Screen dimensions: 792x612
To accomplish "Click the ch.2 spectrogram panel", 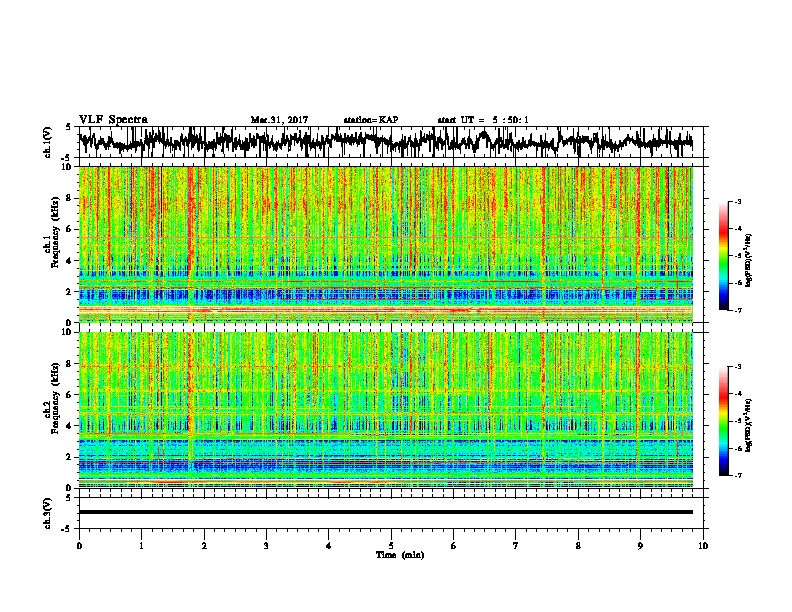I will click(x=386, y=410).
